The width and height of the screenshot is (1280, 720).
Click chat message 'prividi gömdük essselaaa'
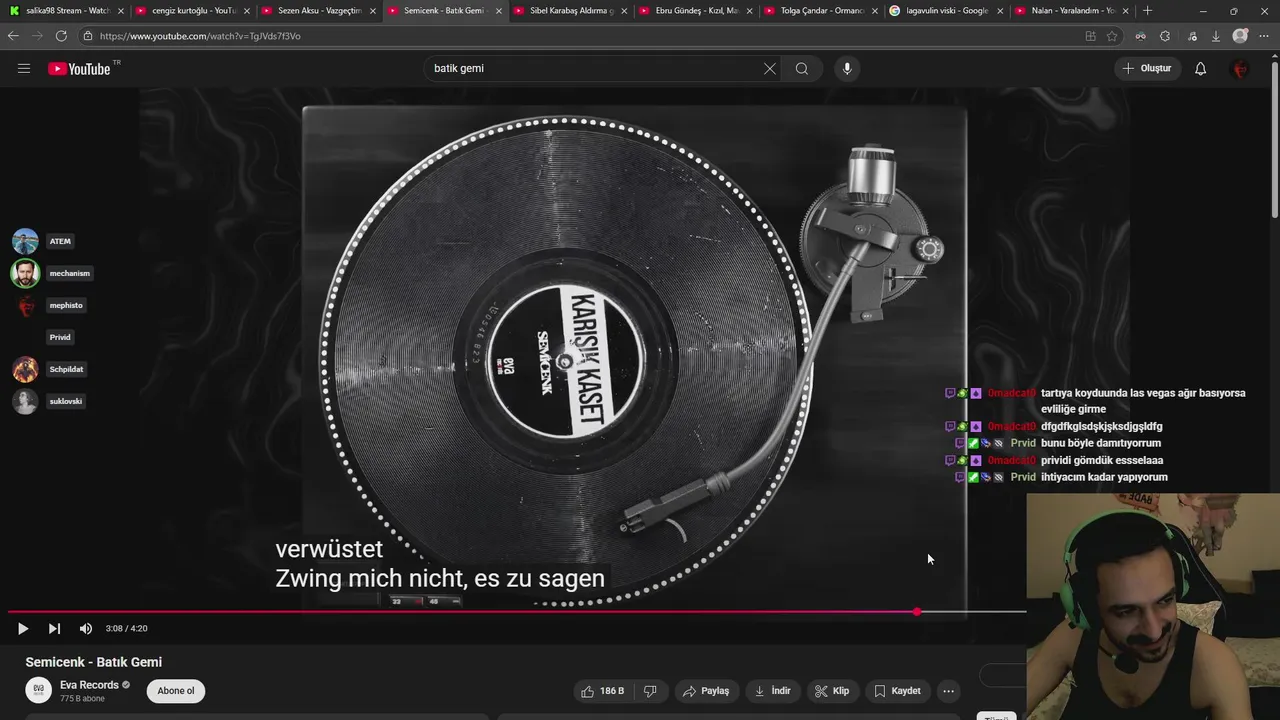1102,460
